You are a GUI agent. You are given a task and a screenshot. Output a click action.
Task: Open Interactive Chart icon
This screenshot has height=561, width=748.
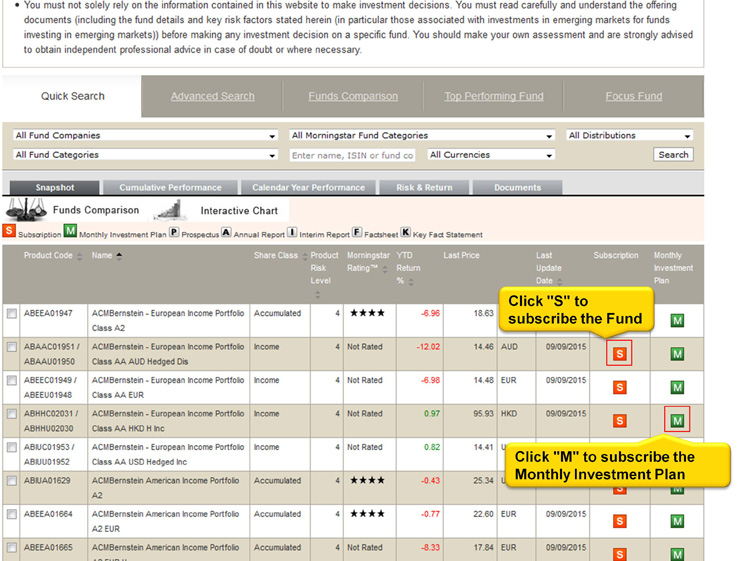[x=170, y=210]
